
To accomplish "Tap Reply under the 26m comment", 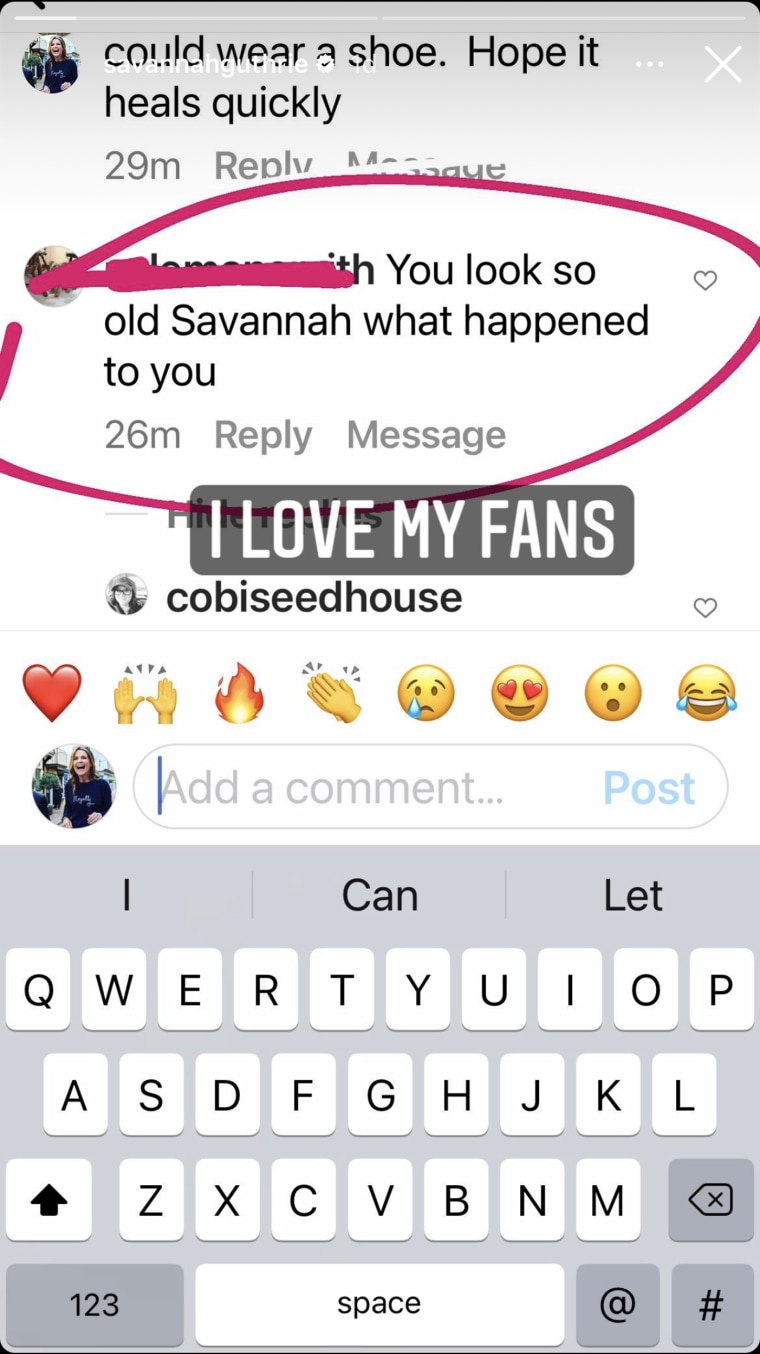I will click(263, 435).
